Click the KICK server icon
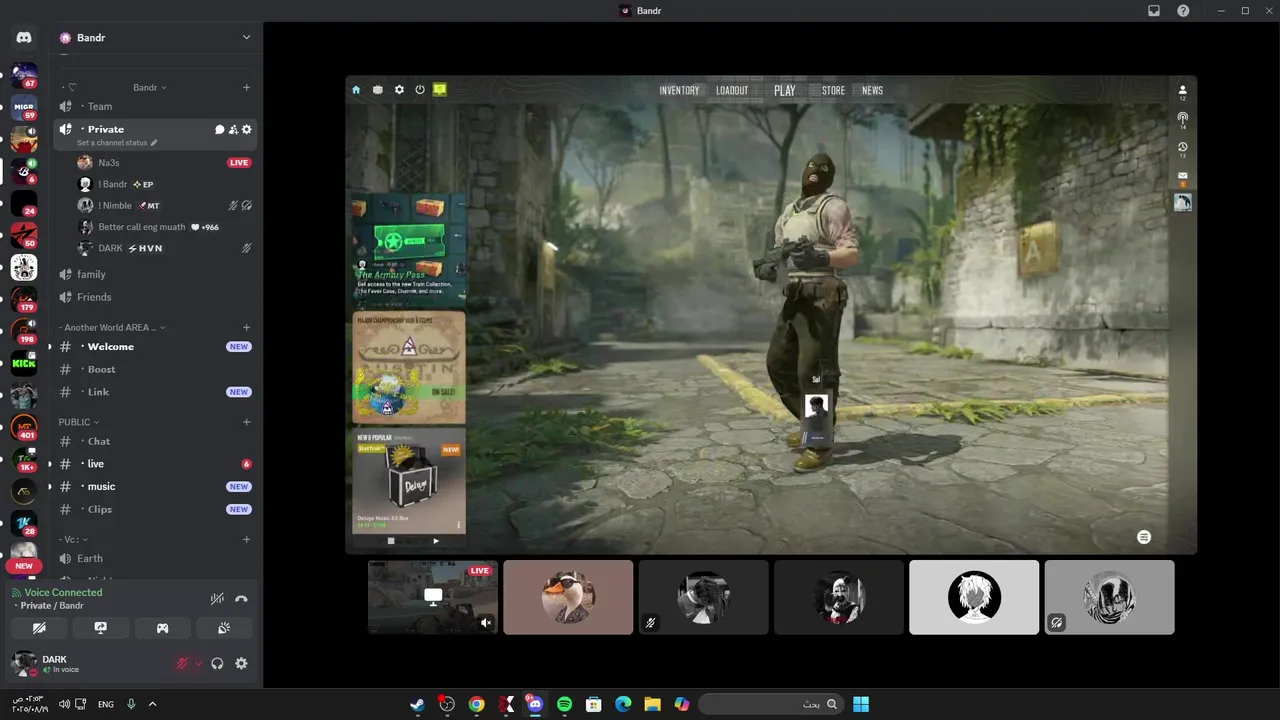1280x720 pixels. 24,364
